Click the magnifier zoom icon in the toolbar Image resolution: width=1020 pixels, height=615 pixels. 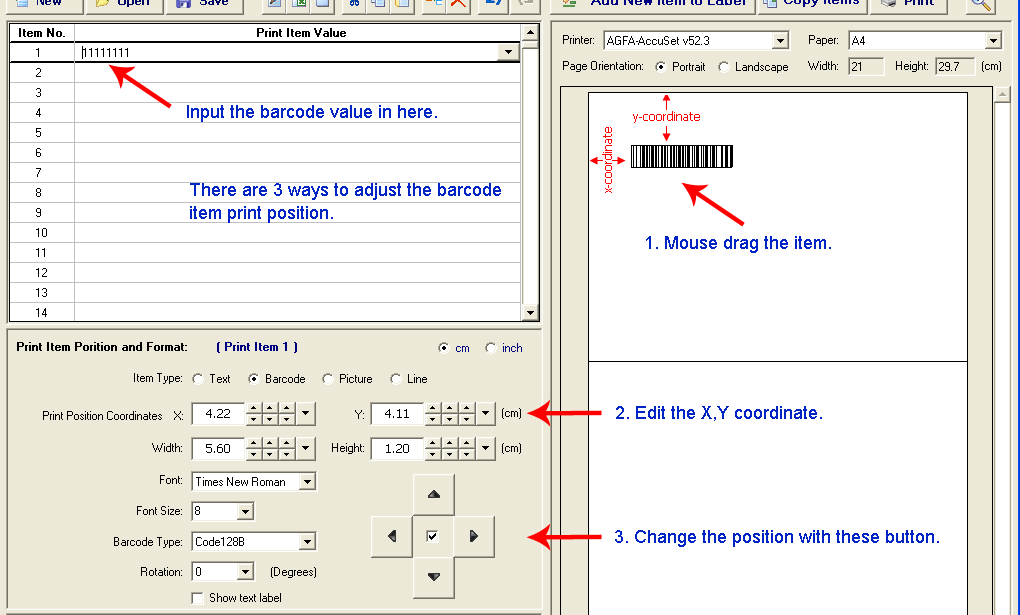981,4
